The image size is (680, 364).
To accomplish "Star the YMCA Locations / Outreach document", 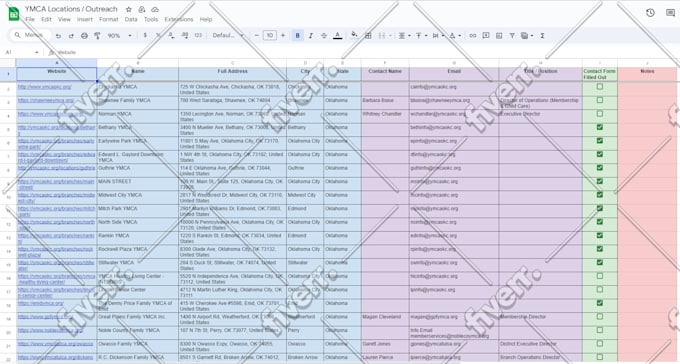I will tap(128, 9).
